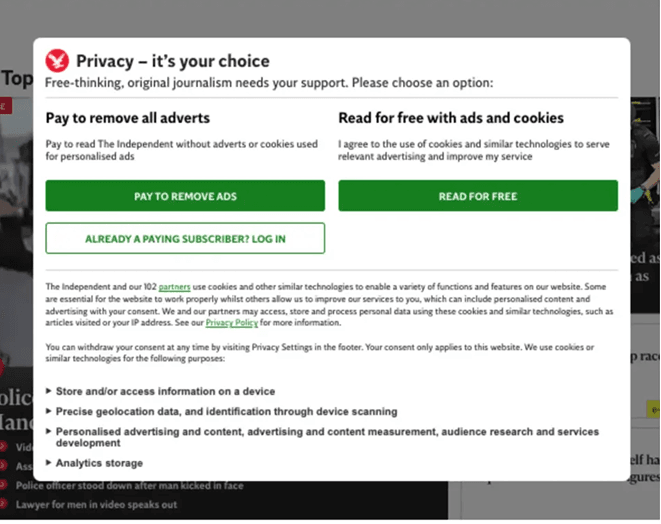This screenshot has width=661, height=524.
Task: Open the 102 partners link
Action: [x=175, y=287]
